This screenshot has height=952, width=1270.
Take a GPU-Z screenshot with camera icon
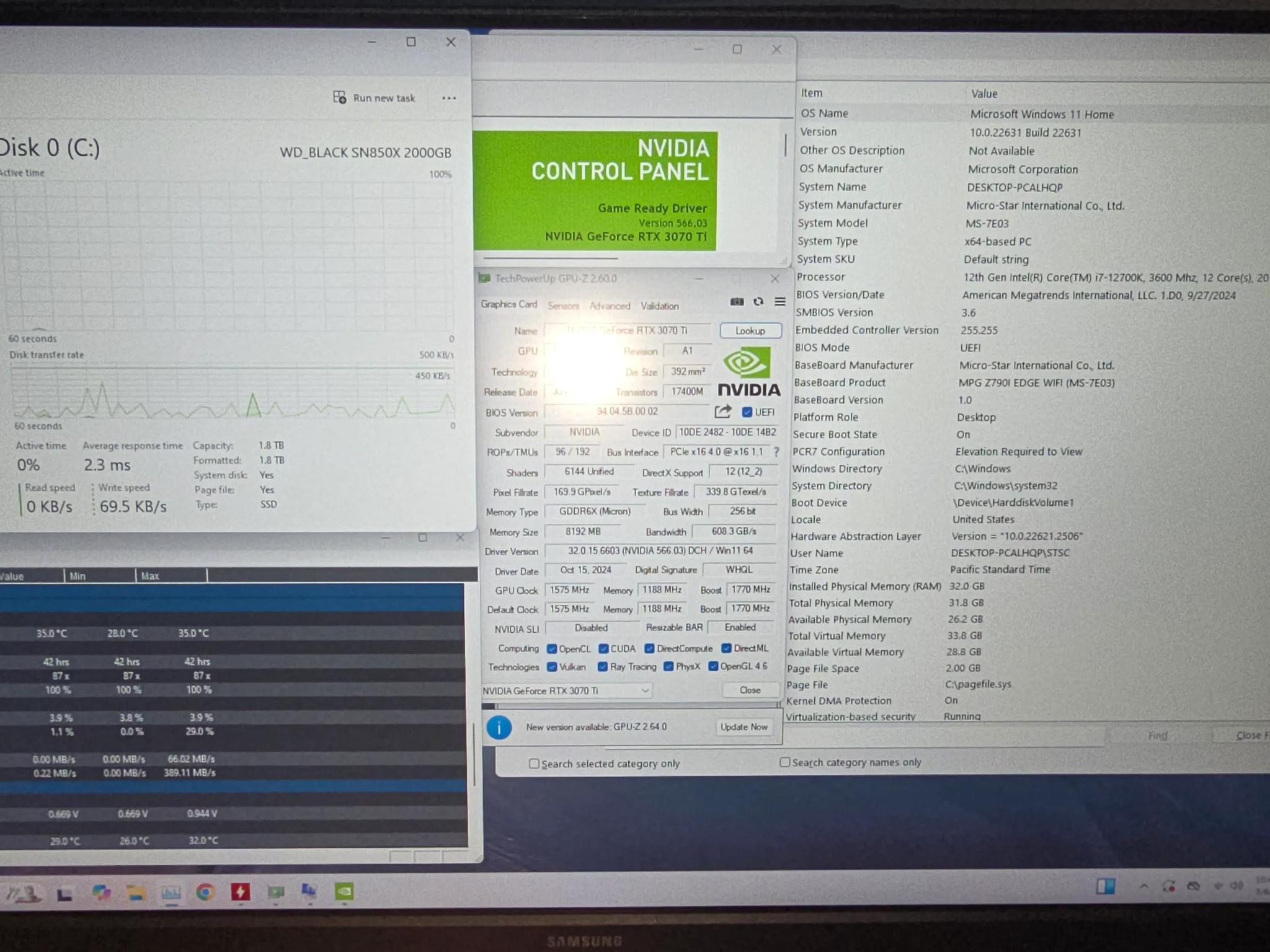(737, 302)
